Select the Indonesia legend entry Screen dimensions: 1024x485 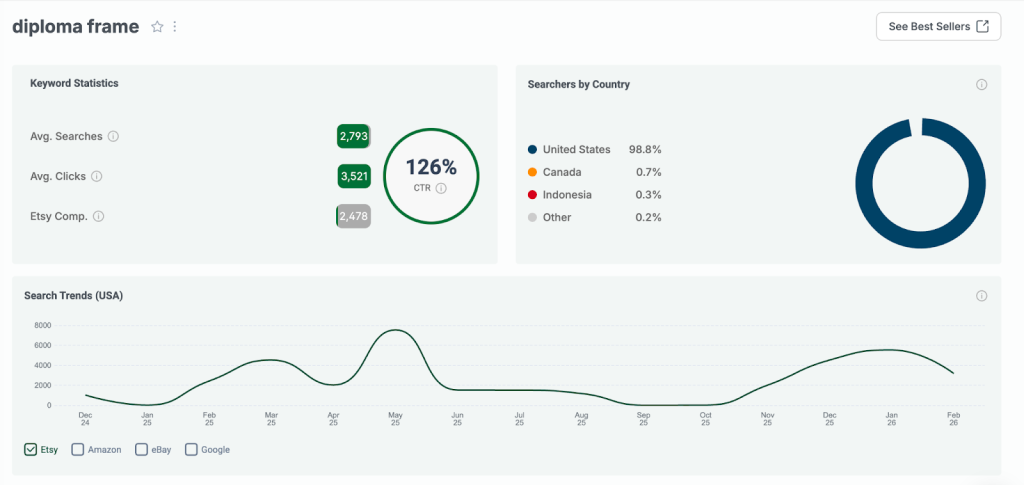pyautogui.click(x=566, y=195)
